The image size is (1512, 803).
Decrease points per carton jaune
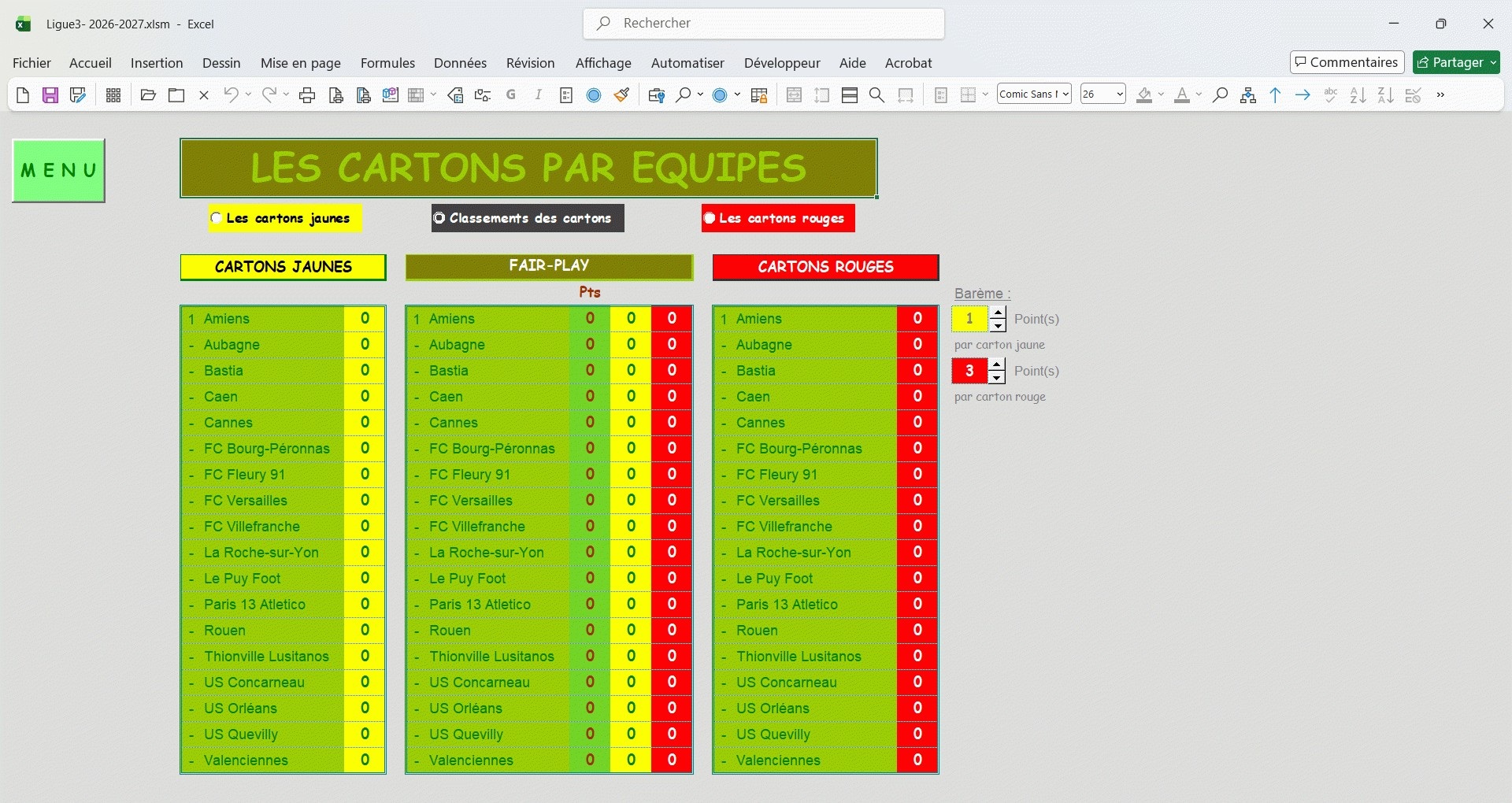point(998,325)
